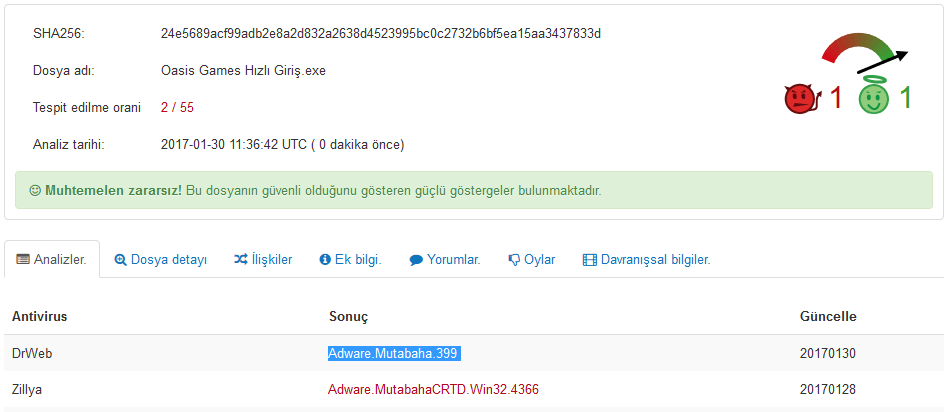
Task: Click the green harmless vote count 1
Action: pos(906,98)
